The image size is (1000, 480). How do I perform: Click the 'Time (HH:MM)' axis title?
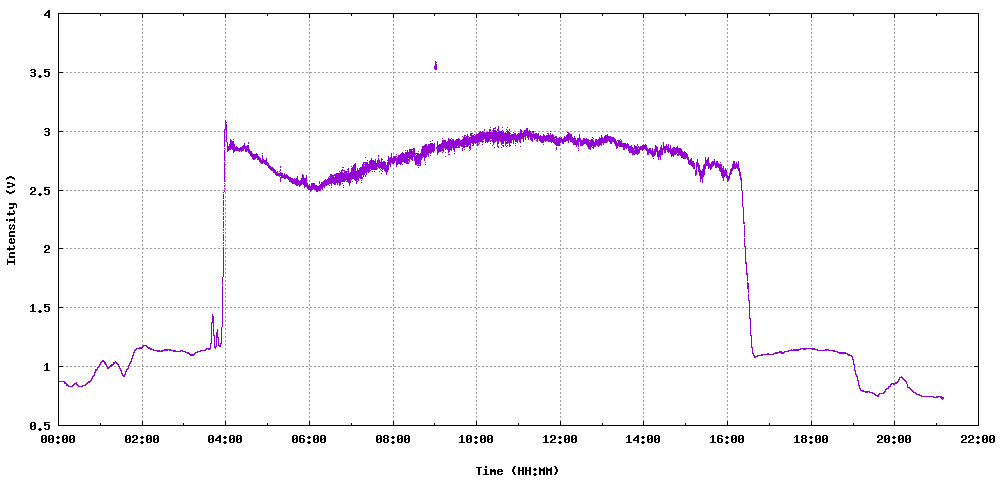(517, 471)
